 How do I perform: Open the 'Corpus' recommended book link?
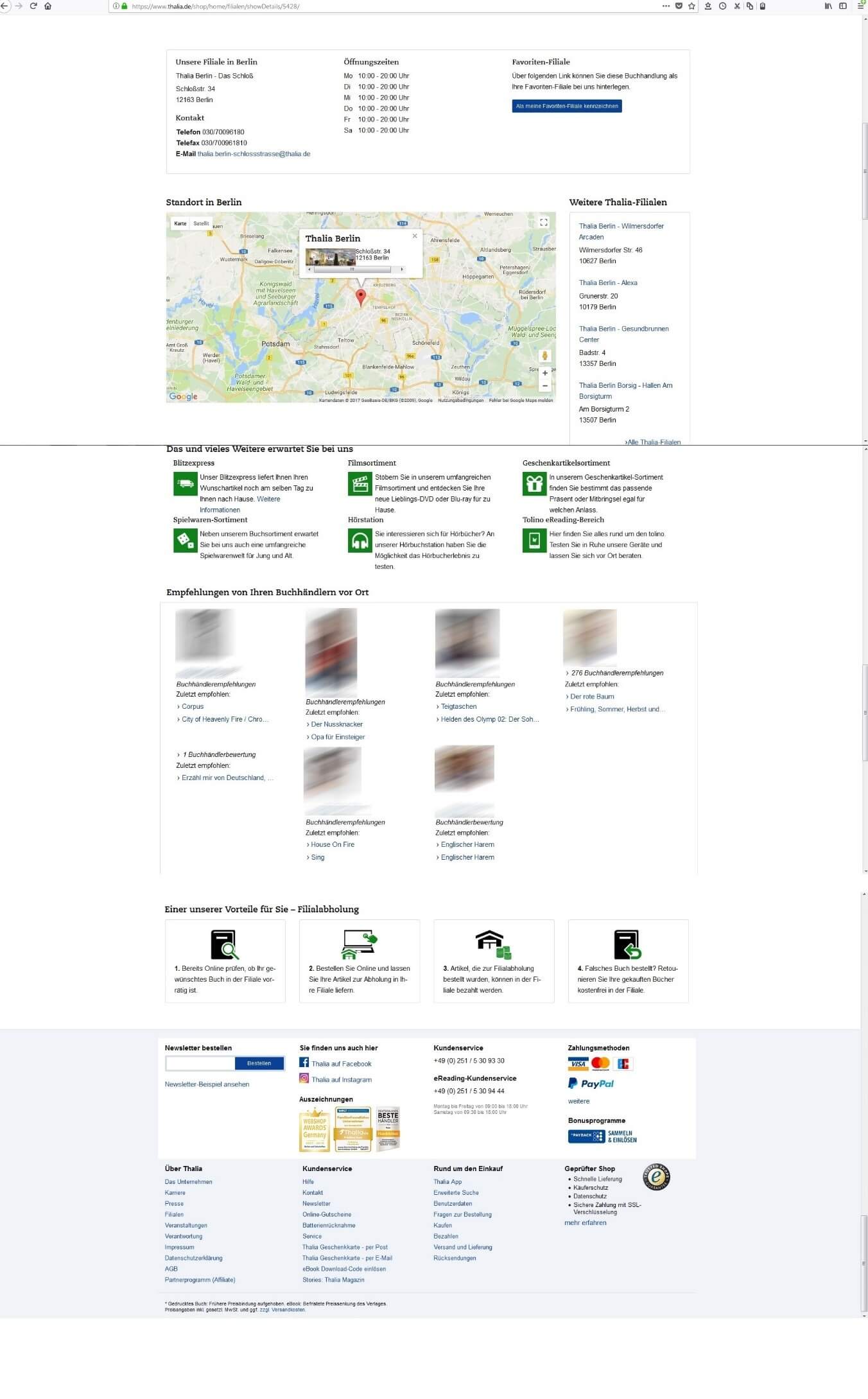193,706
